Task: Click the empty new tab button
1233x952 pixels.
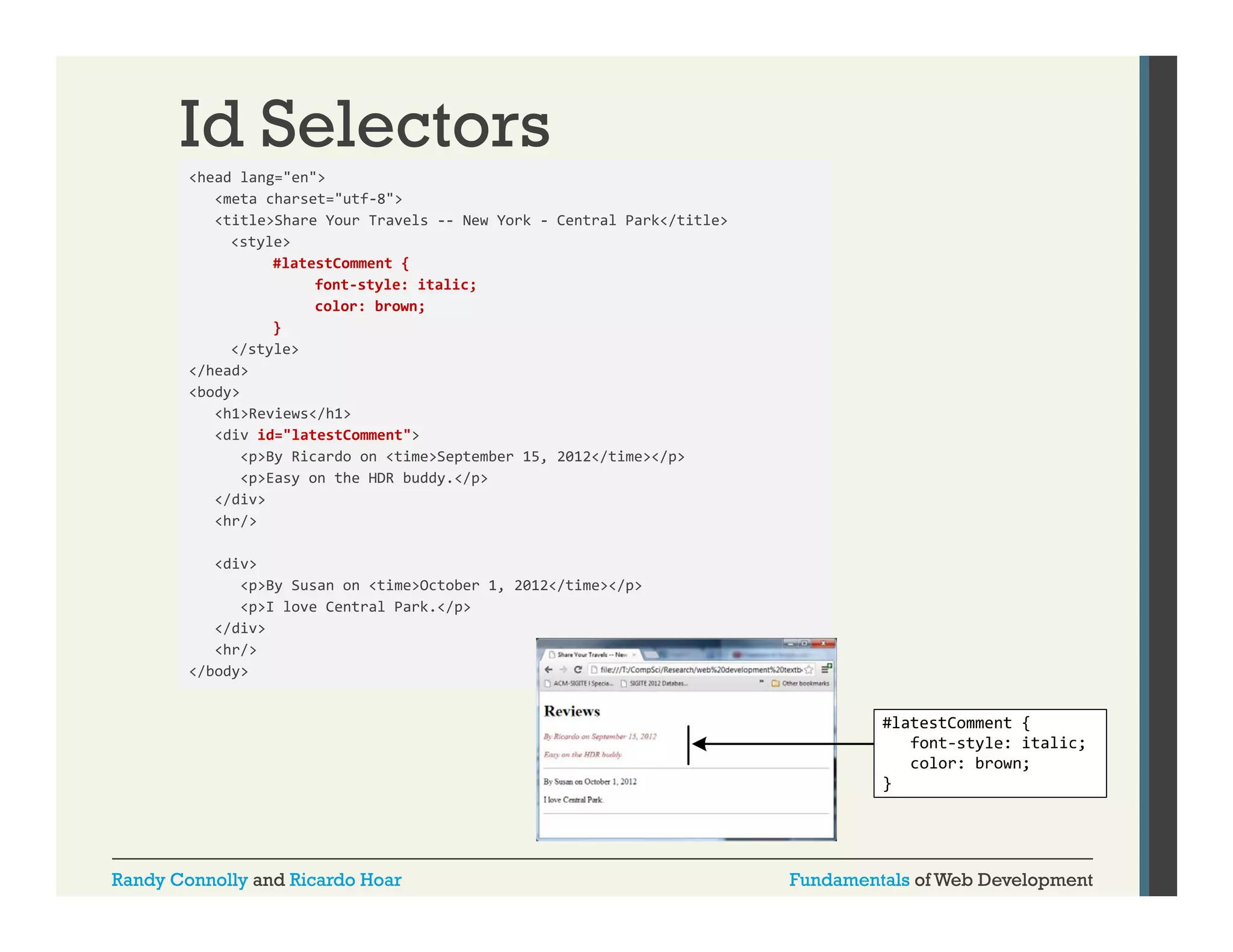Action: [x=651, y=655]
